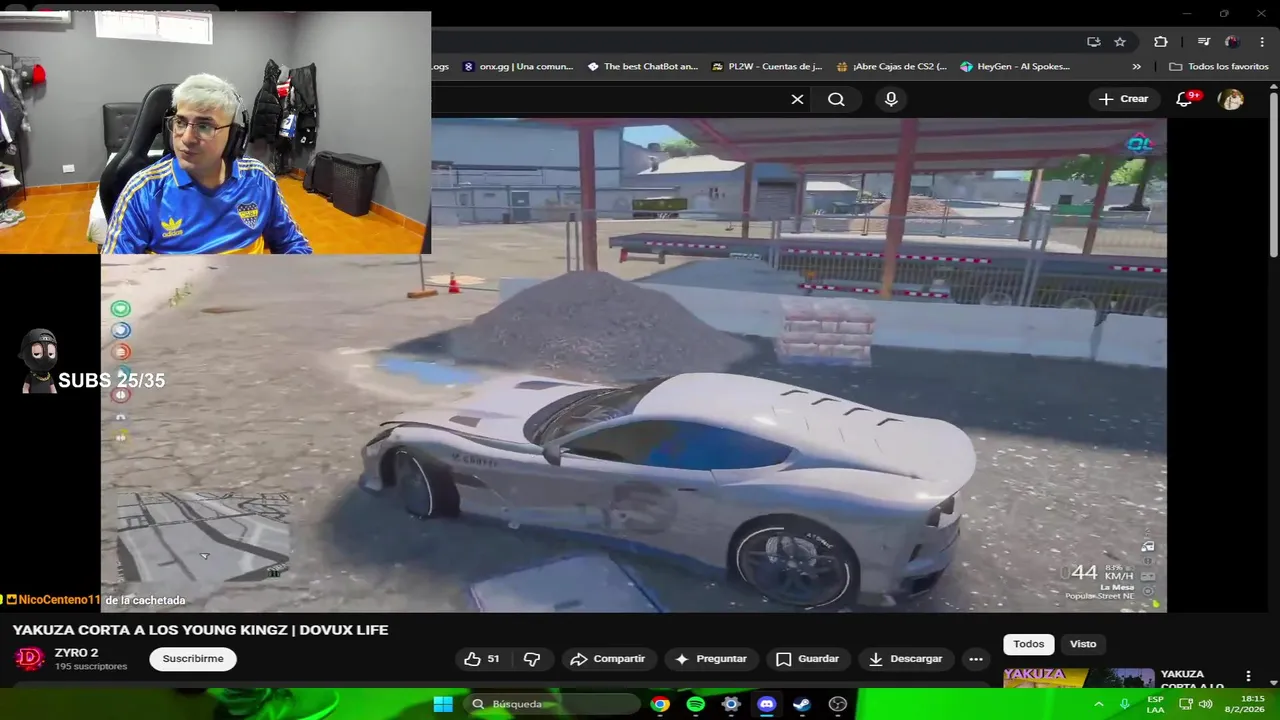Viewport: 1280px width, 720px height.
Task: Open the Windows Start menu
Action: (x=443, y=704)
